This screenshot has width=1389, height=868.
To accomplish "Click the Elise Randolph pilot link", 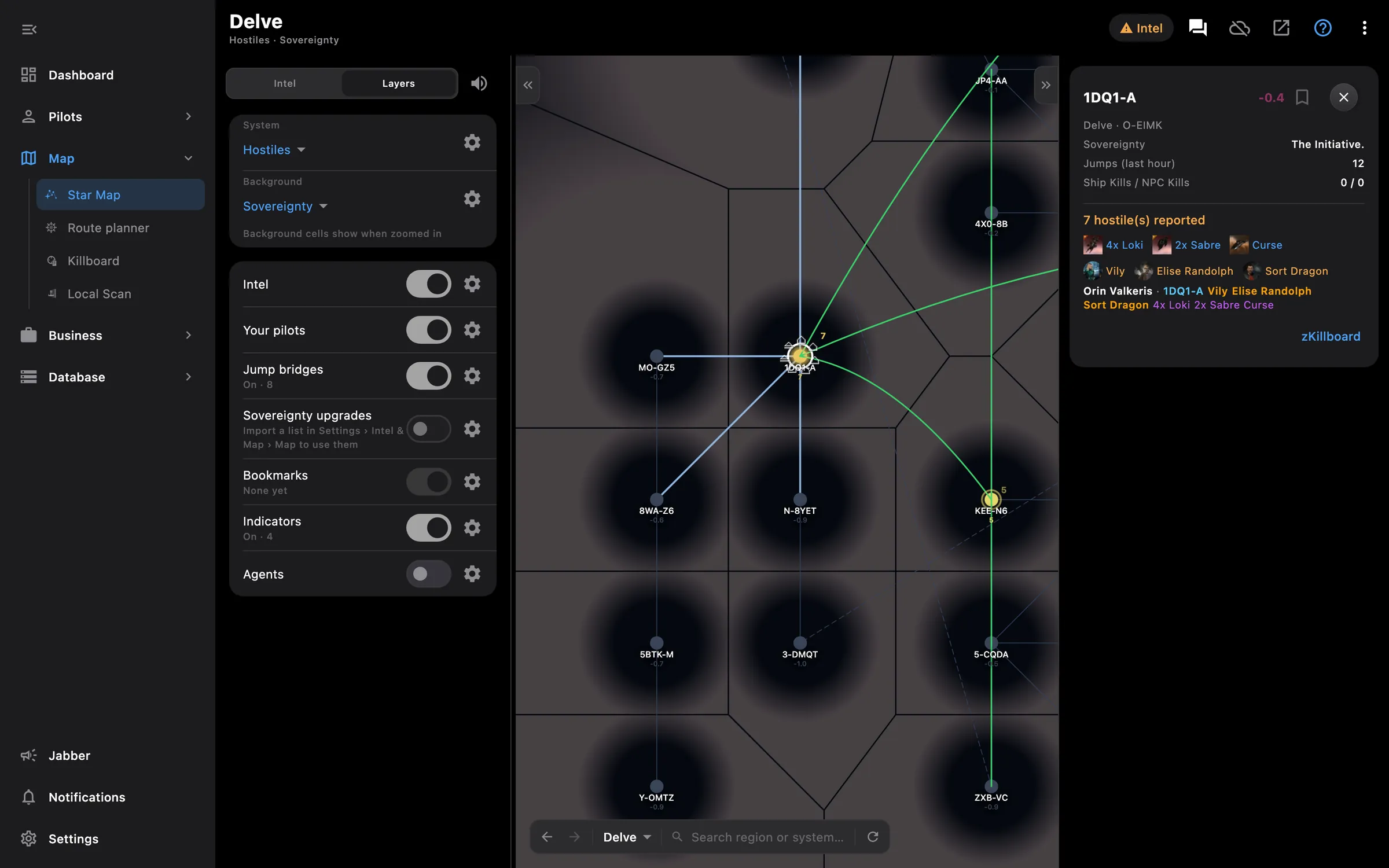I will point(1184,271).
